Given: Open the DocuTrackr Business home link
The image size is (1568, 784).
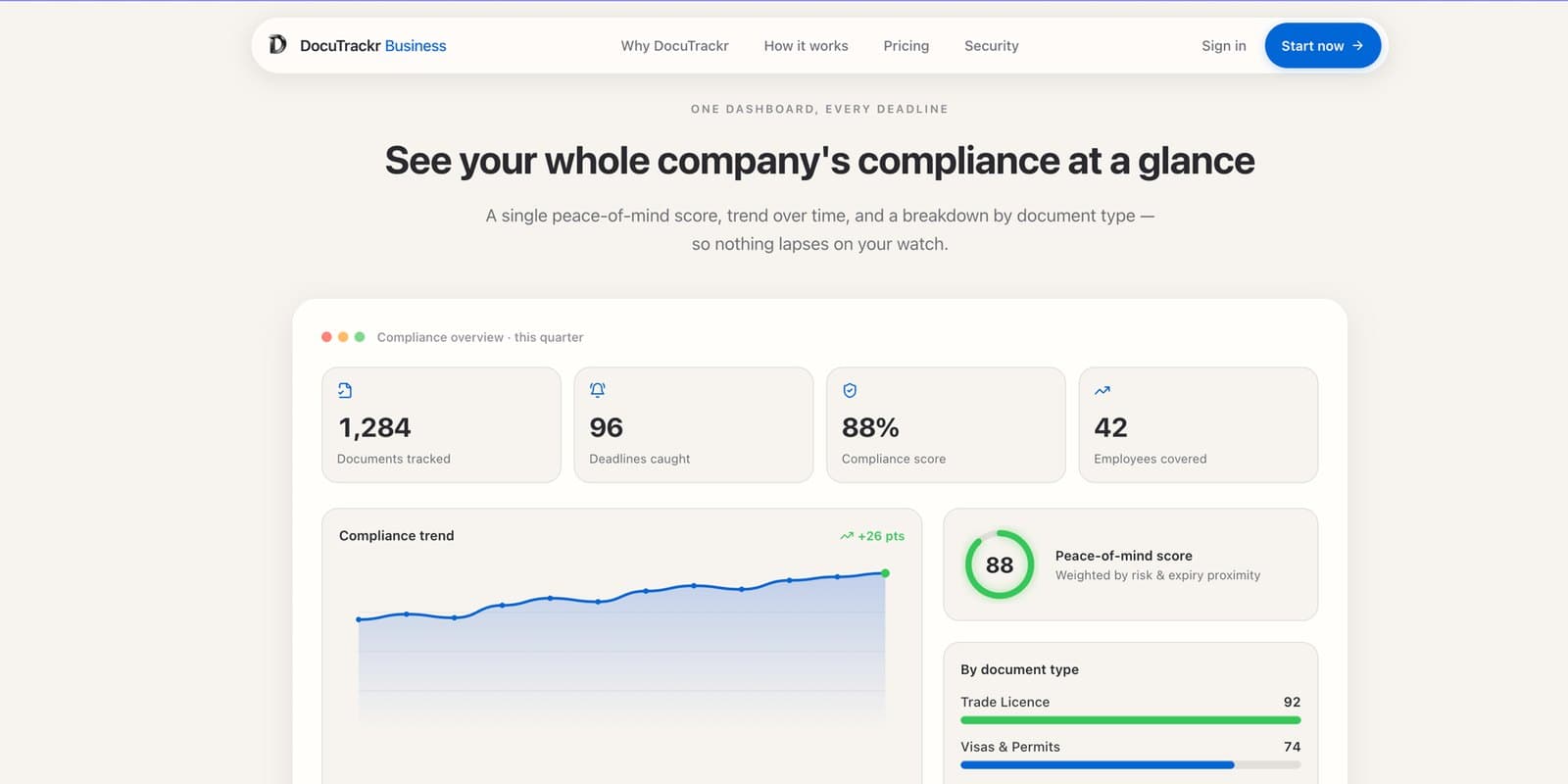Looking at the screenshot, I should tap(358, 45).
